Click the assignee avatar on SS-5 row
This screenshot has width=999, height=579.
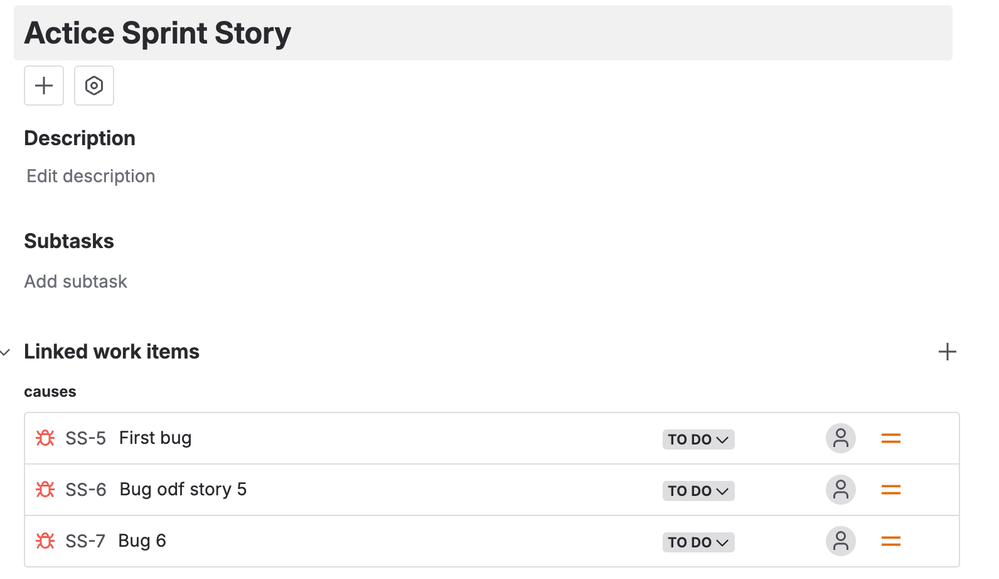[x=840, y=438]
